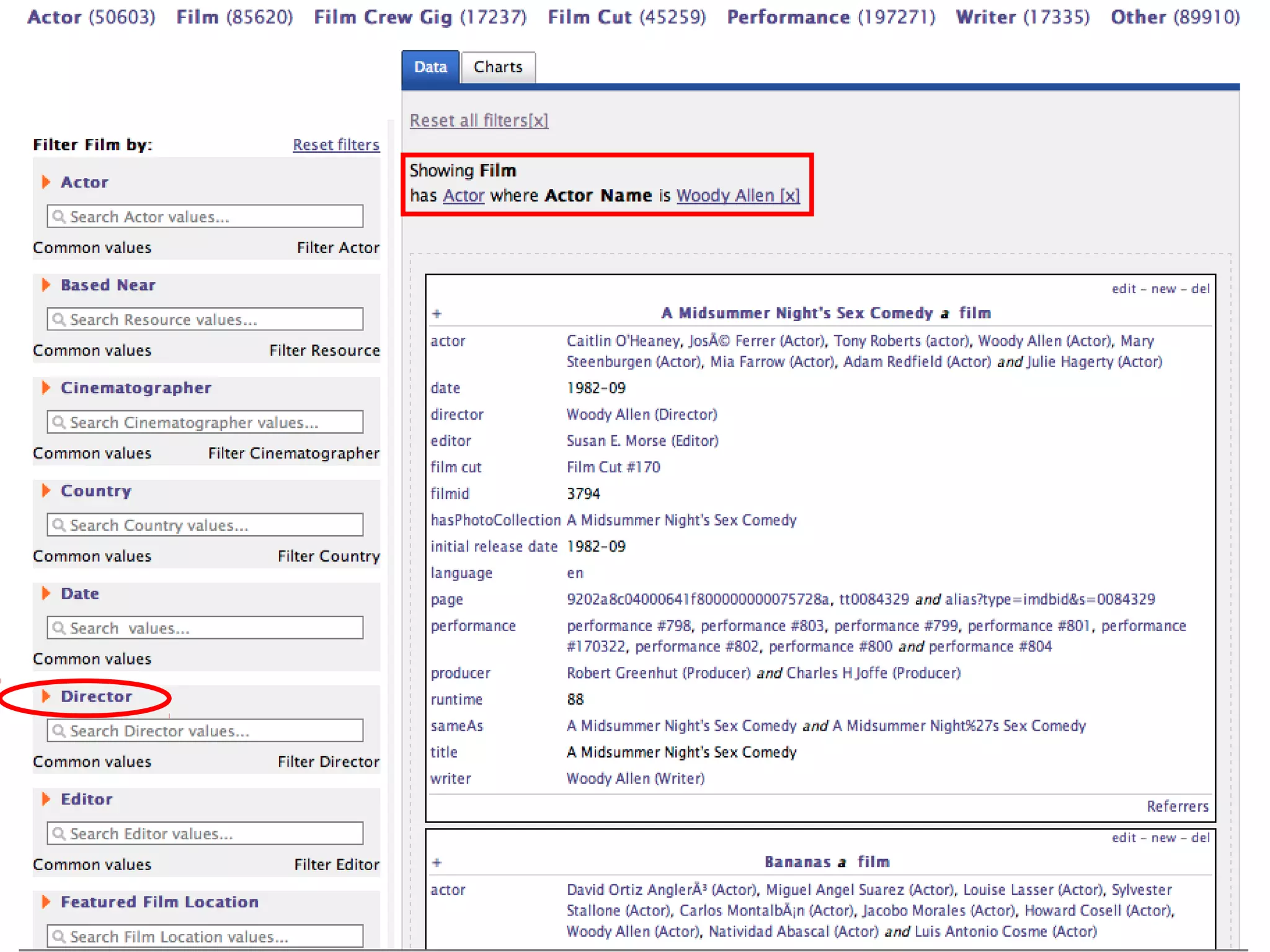Click the Filter Country button
Viewport: 1270px width, 952px height.
point(328,557)
